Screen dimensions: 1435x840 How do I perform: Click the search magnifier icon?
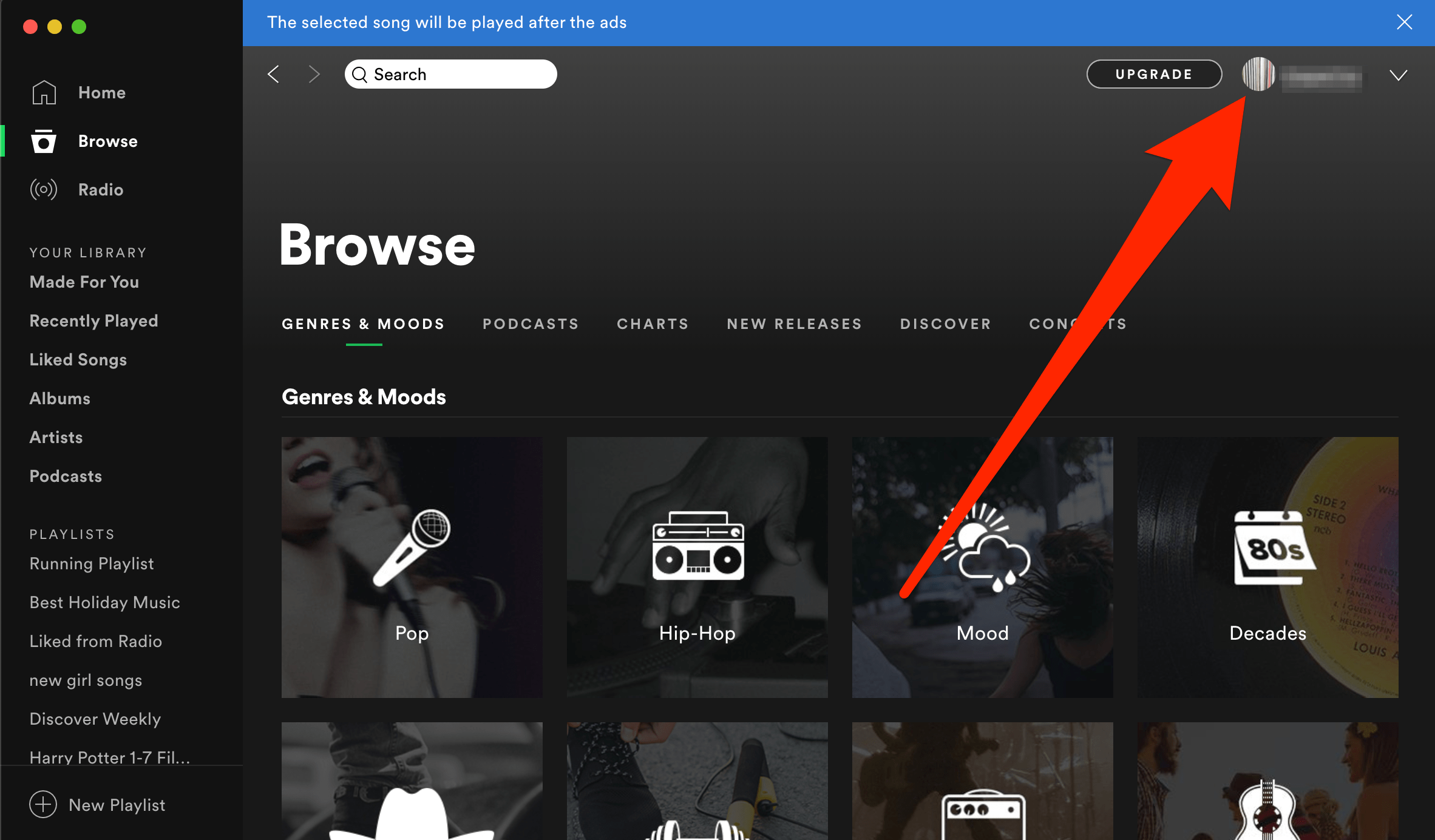click(x=359, y=74)
